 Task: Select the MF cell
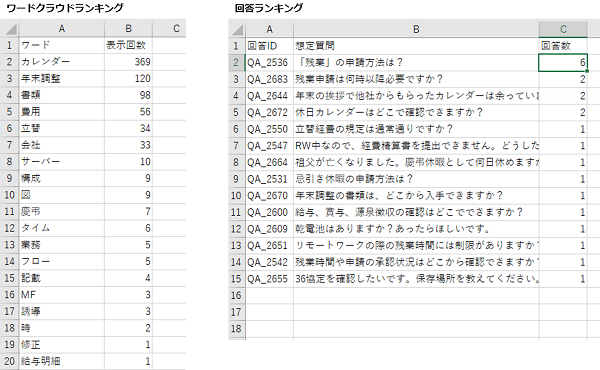(62, 295)
